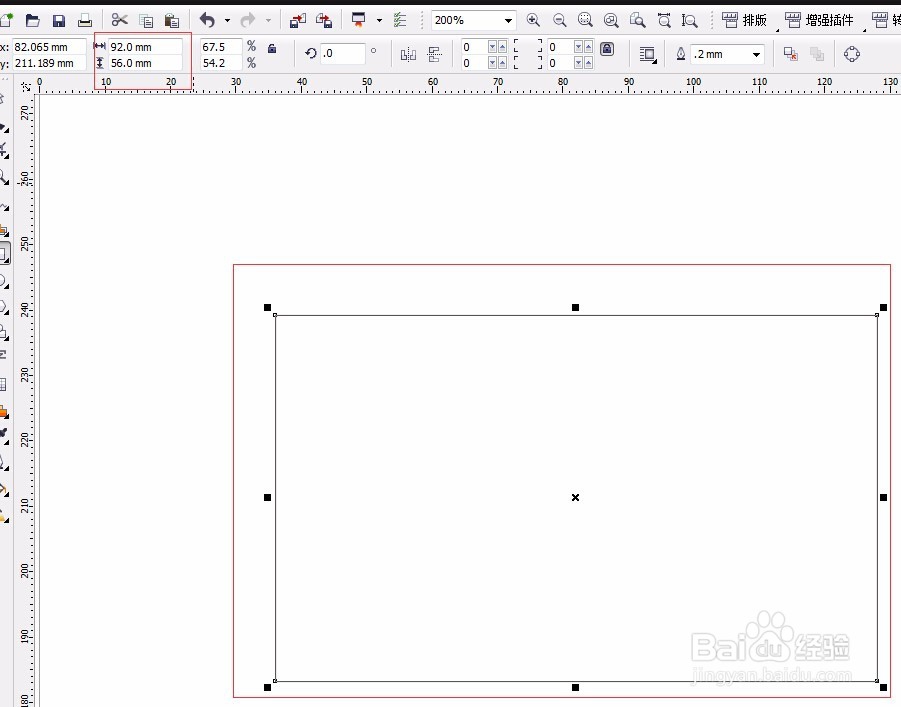Click the rectangle's center X marker
The height and width of the screenshot is (707, 901).
575,497
